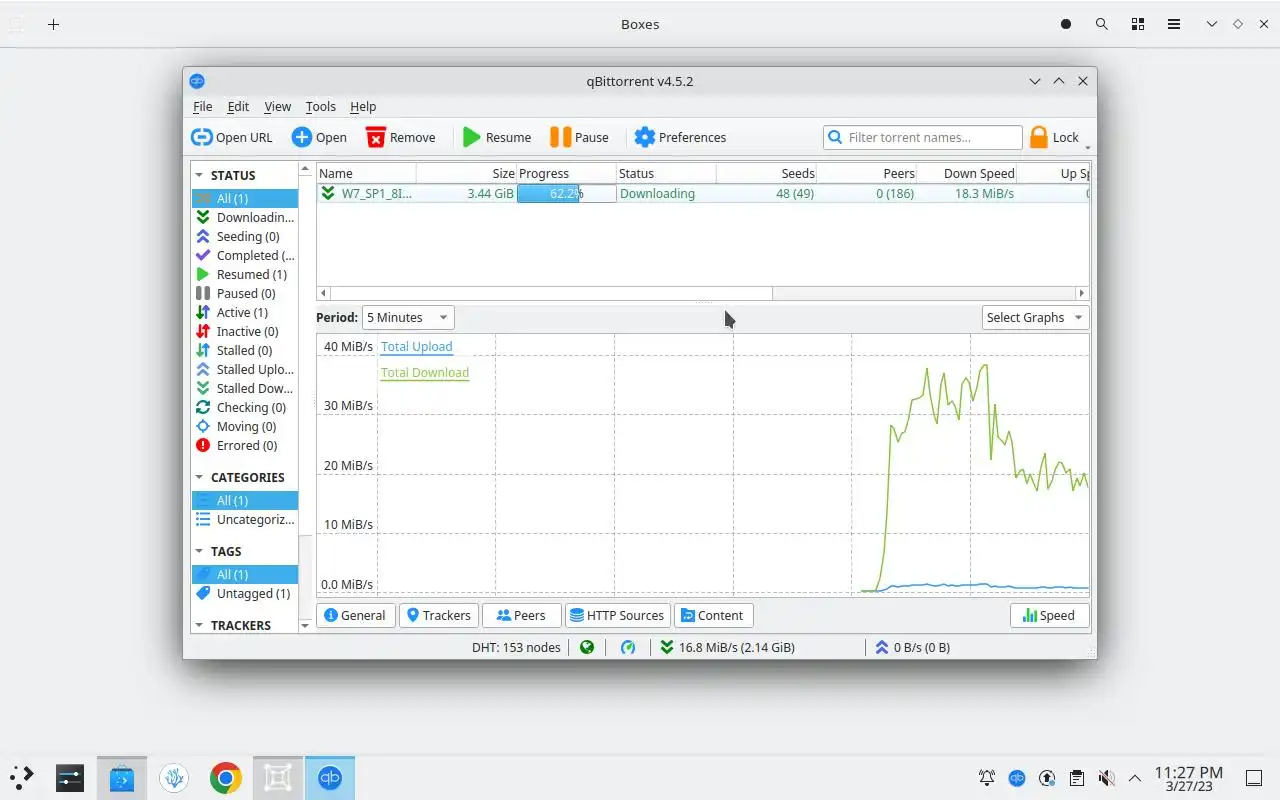Switch to the General tab

(356, 615)
